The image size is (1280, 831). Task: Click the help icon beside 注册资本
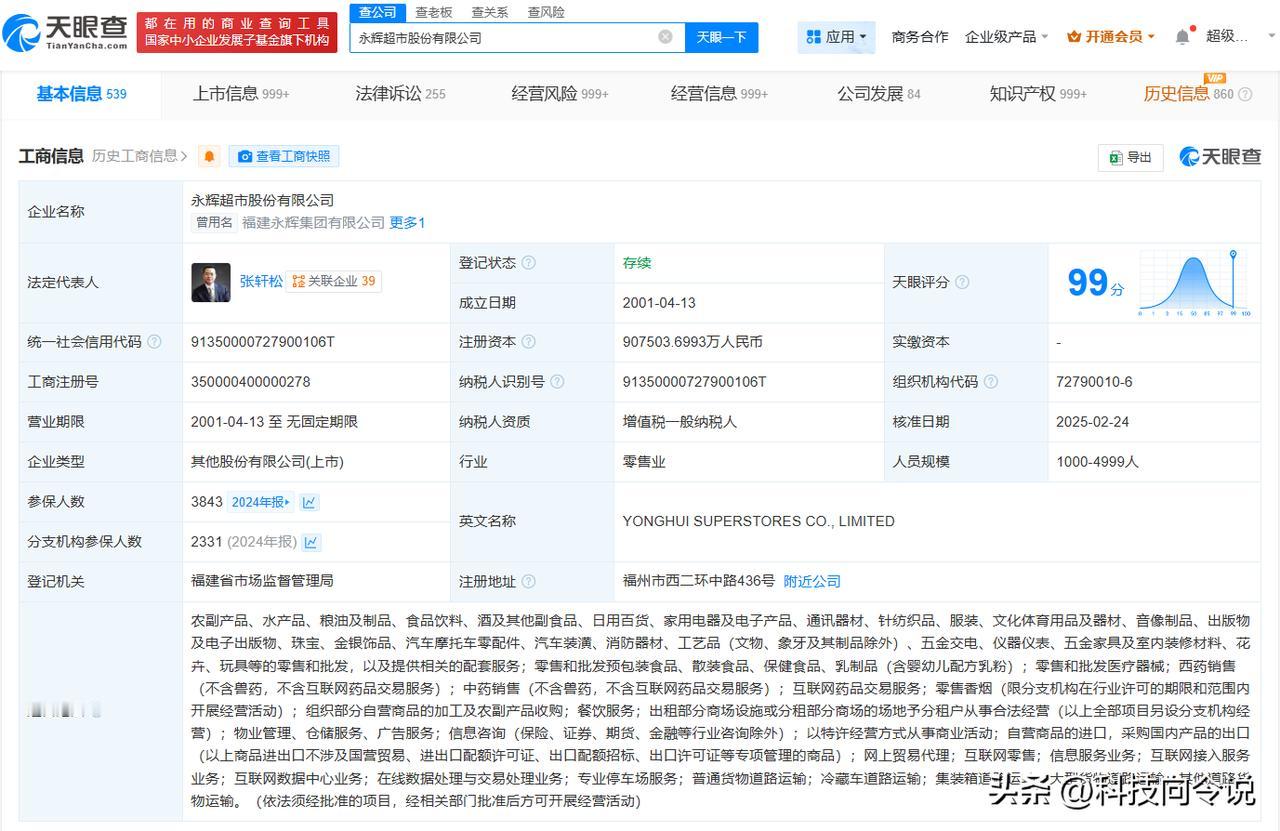click(x=528, y=342)
